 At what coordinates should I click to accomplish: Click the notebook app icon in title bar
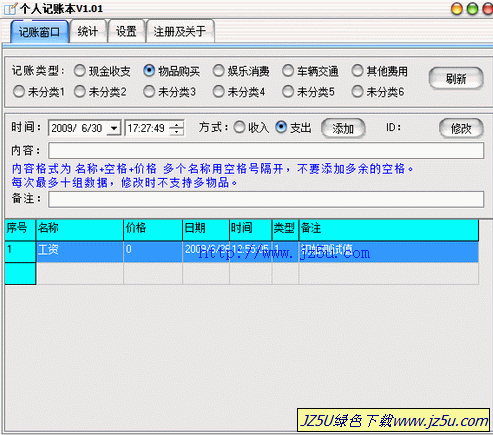click(11, 8)
